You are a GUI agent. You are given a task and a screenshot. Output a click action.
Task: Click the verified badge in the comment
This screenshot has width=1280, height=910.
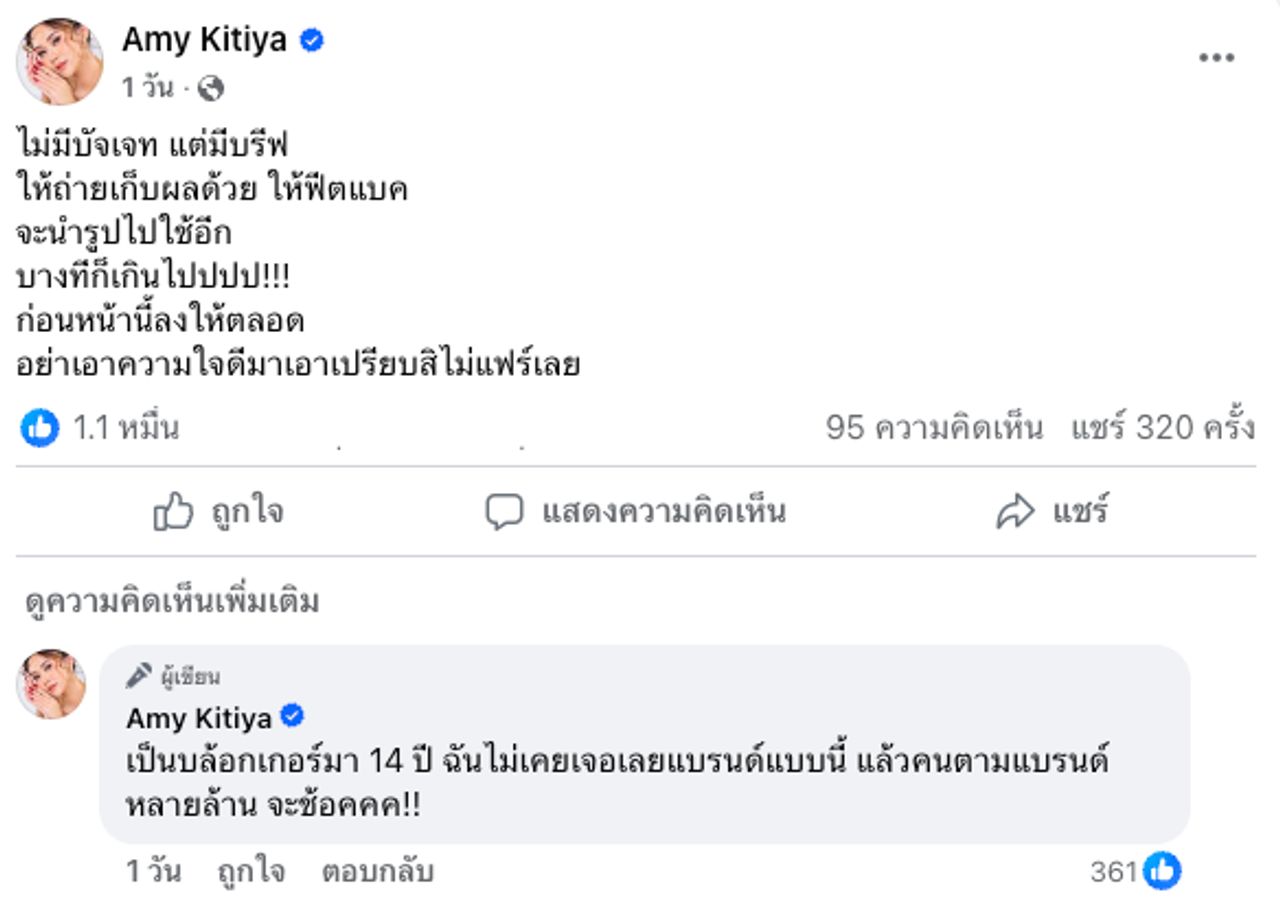pyautogui.click(x=292, y=716)
